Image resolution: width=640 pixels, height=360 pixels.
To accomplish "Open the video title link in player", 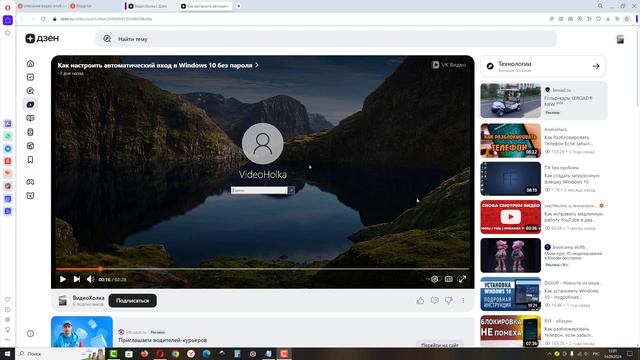I will [158, 65].
